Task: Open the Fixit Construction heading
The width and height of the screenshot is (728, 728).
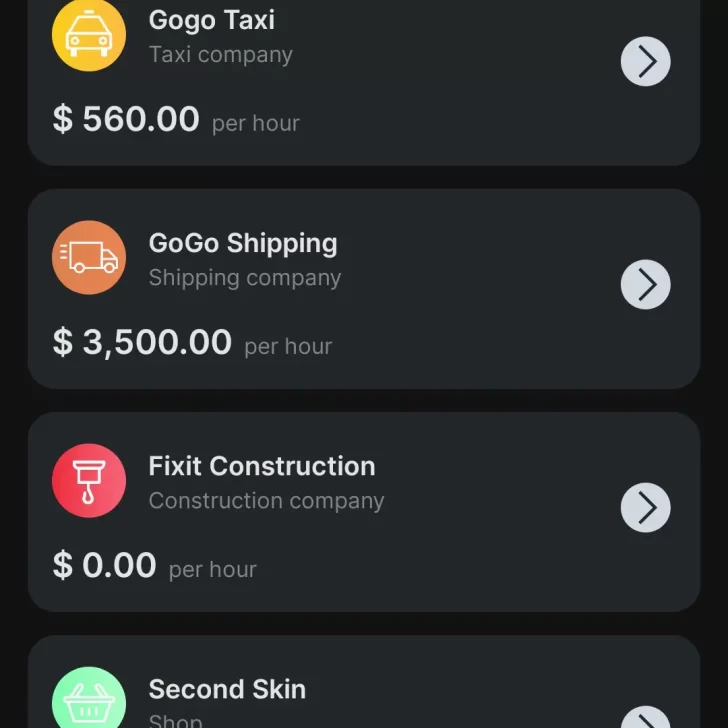Action: [x=262, y=466]
